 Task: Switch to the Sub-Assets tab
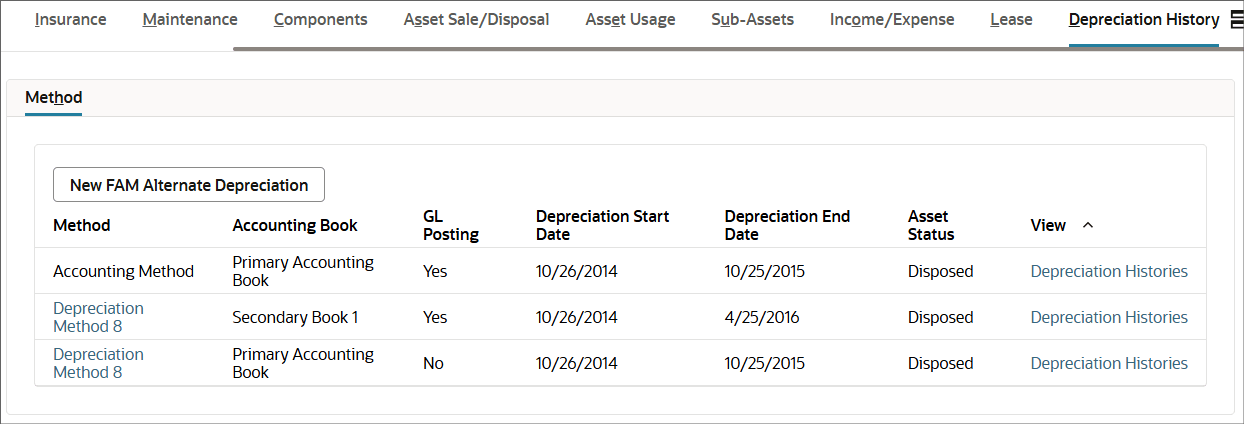[x=753, y=19]
